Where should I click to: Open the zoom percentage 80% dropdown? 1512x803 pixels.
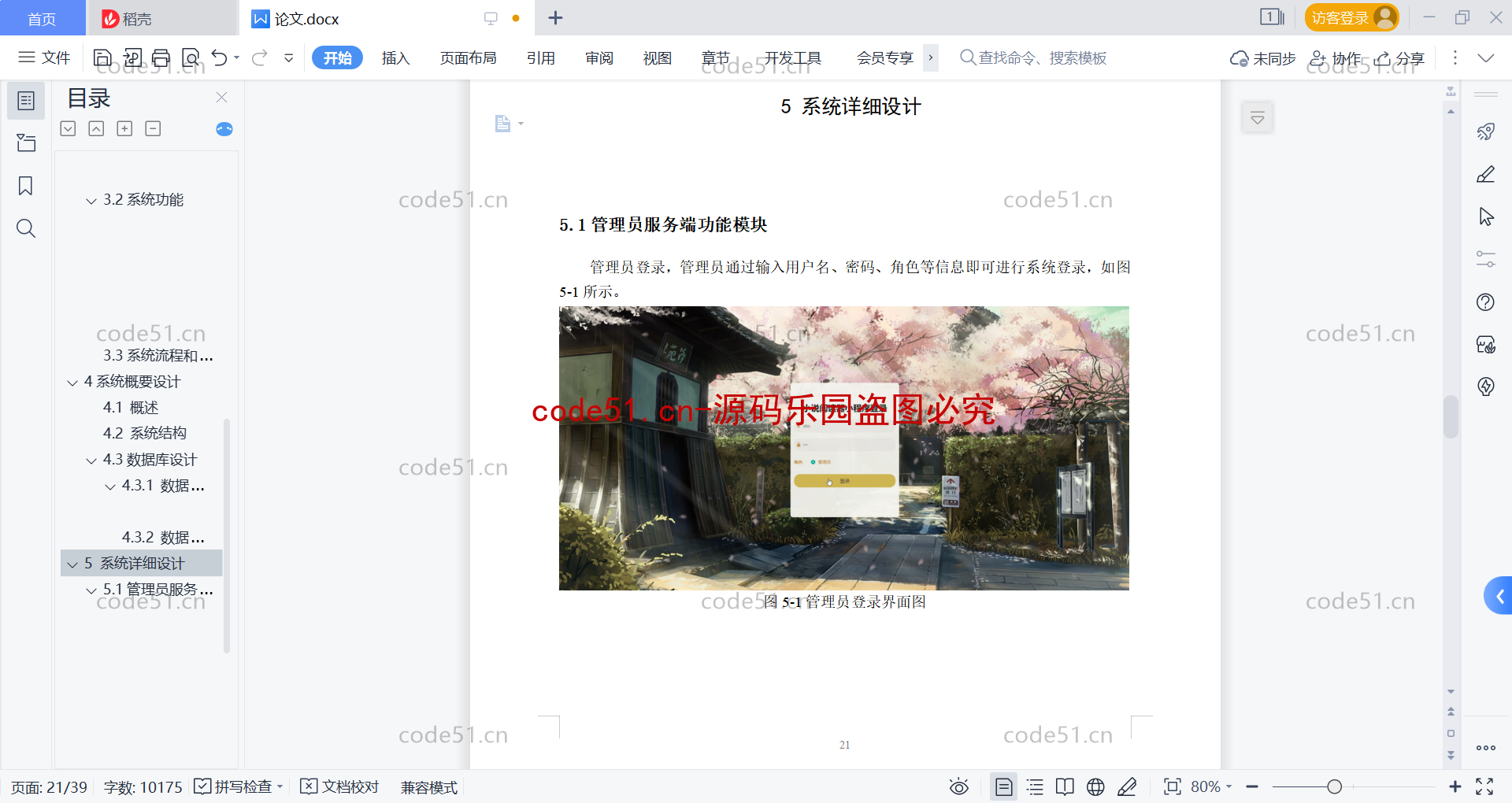(x=1211, y=786)
